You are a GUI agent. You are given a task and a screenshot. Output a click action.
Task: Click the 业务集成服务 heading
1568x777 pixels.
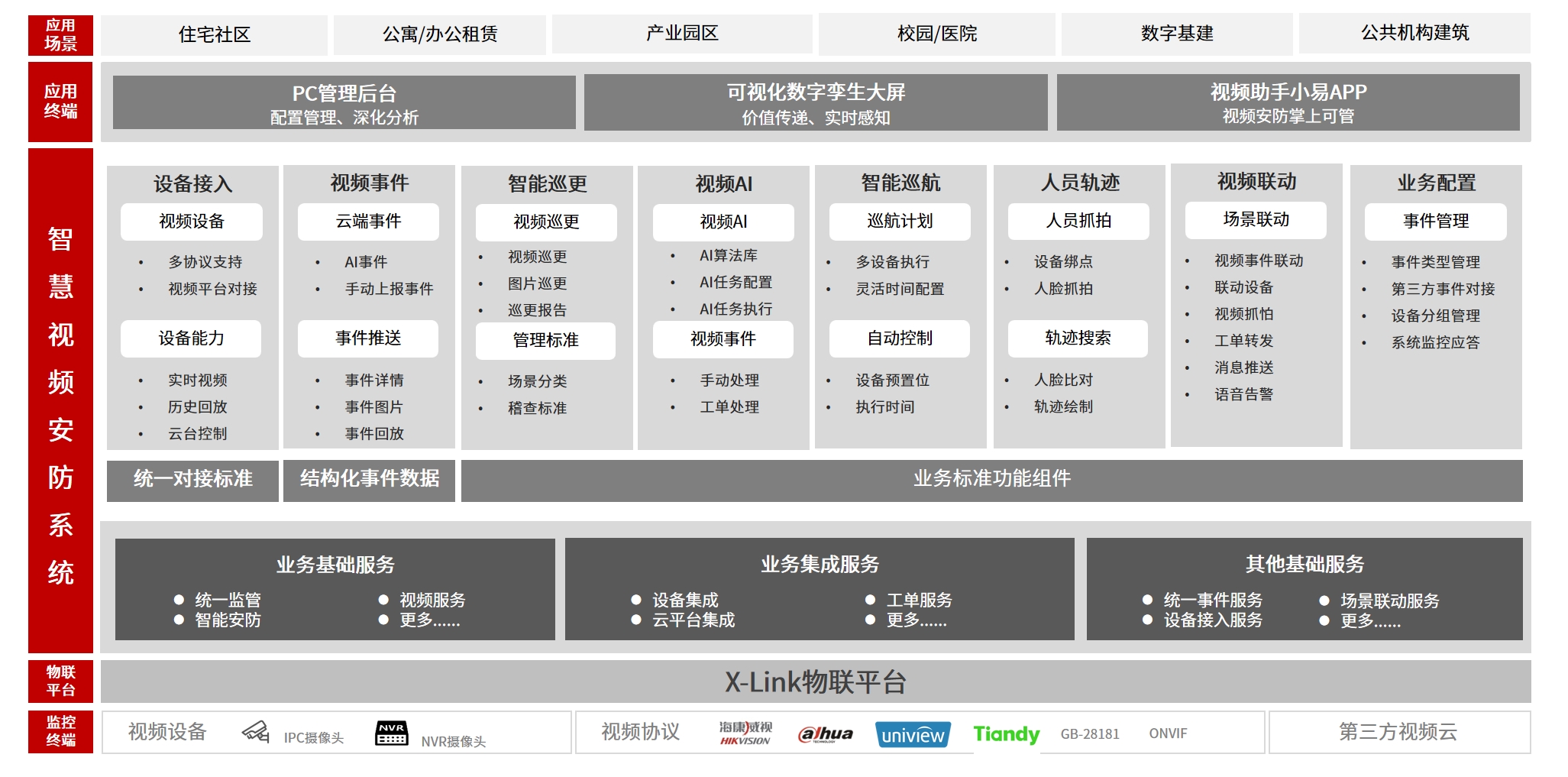[x=820, y=565]
